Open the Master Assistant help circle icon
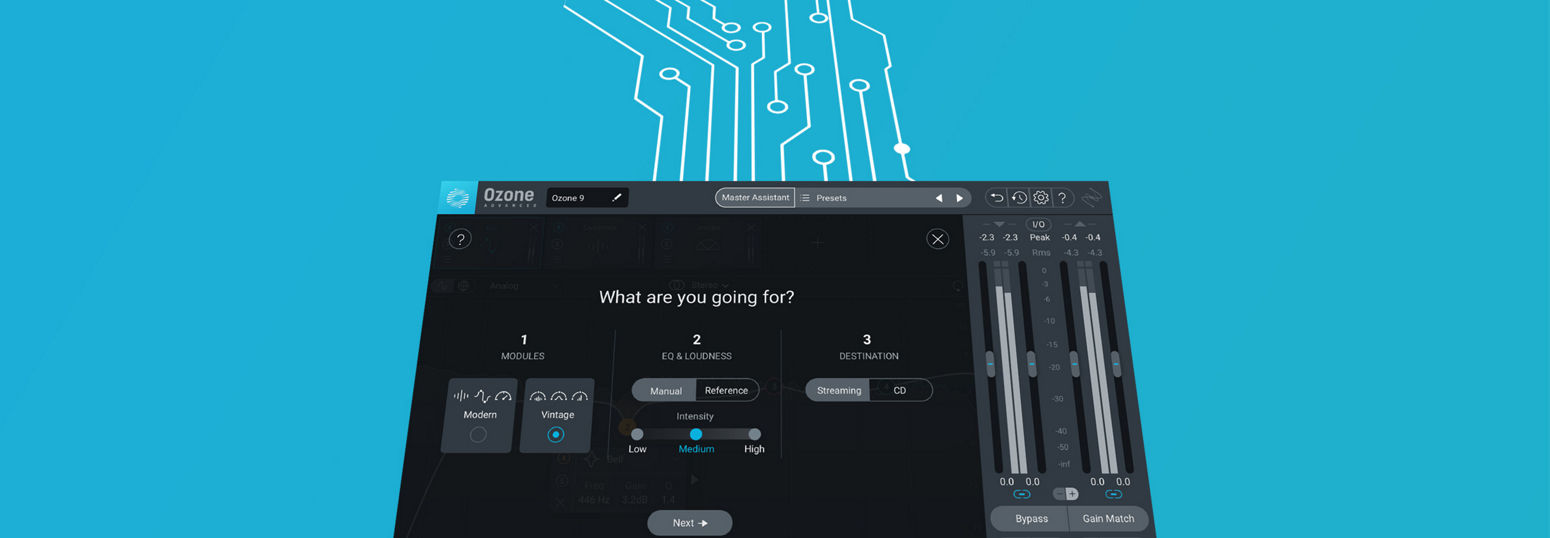 pos(460,239)
